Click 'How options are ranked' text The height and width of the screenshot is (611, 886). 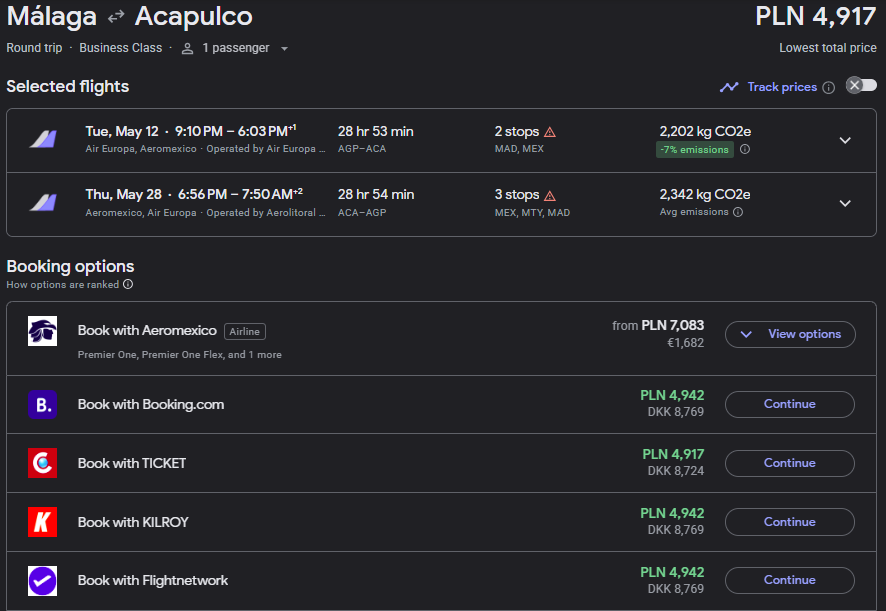coord(63,285)
